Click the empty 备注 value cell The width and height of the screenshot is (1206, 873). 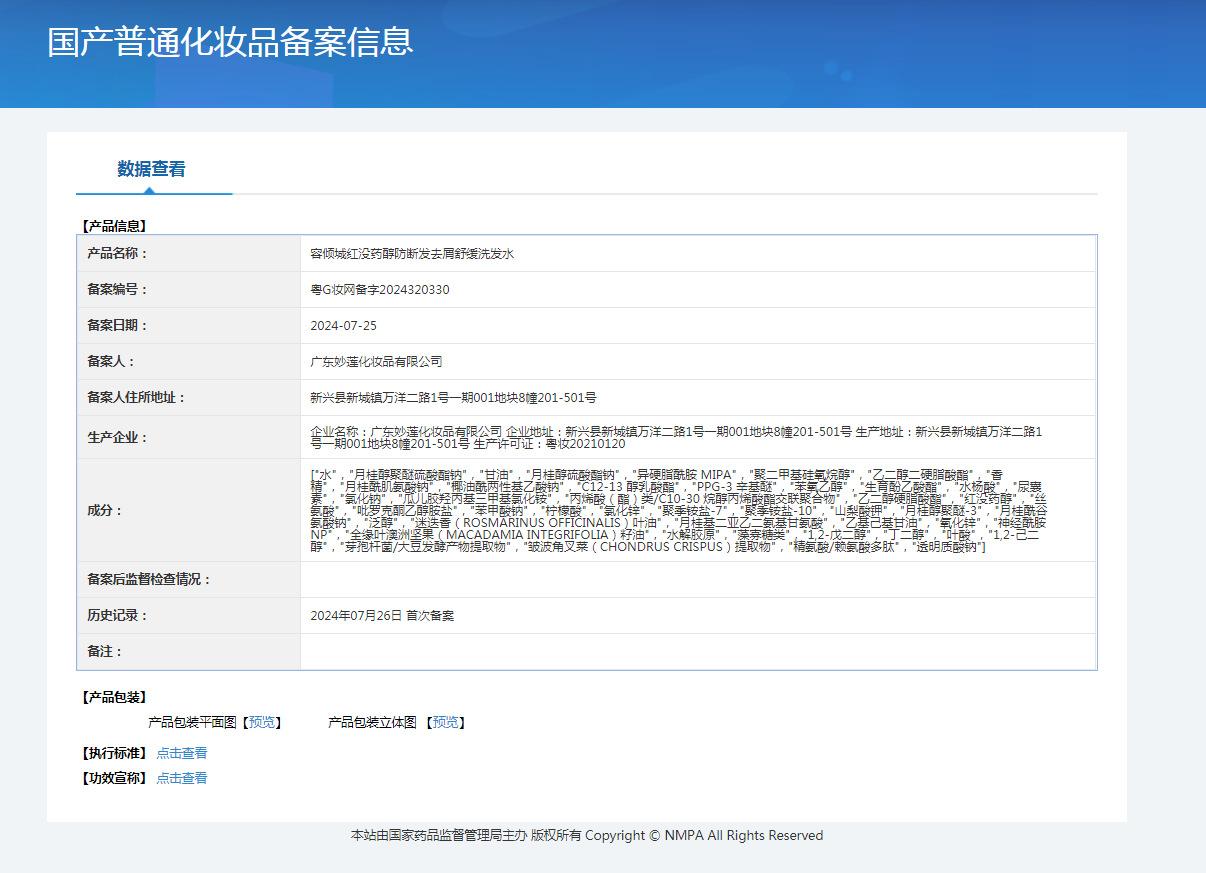coord(697,652)
